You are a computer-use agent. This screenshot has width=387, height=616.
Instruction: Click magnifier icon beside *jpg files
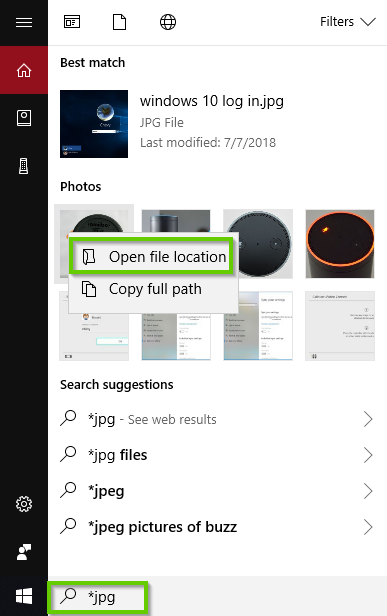tap(68, 454)
